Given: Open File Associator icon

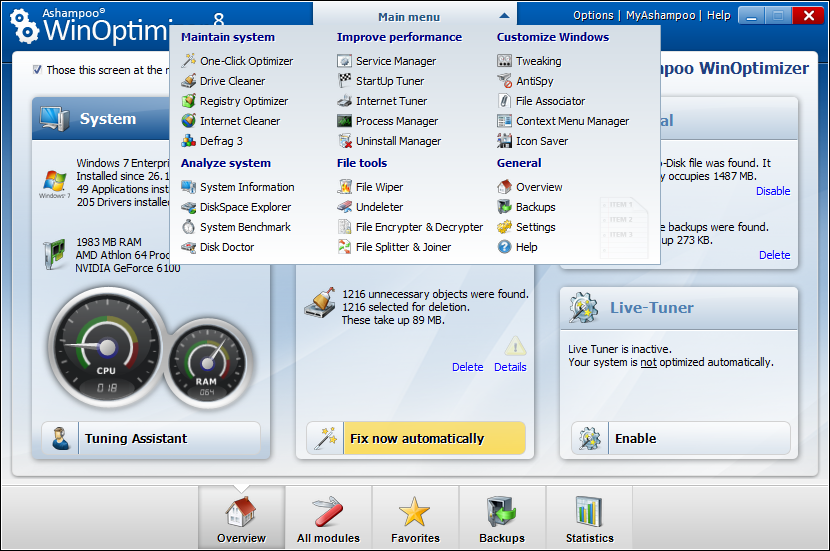Looking at the screenshot, I should (504, 101).
